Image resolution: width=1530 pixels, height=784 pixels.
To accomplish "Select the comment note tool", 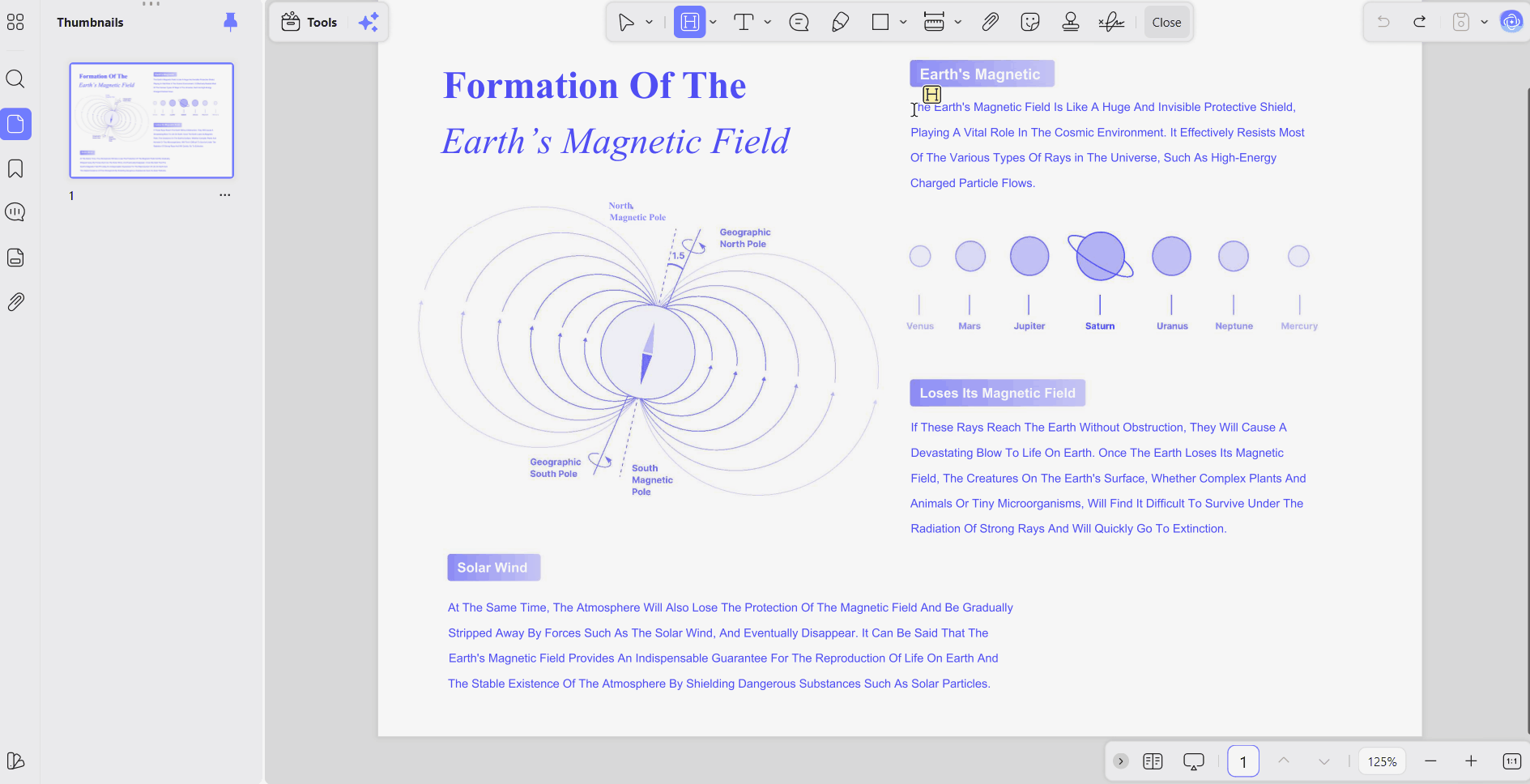I will (799, 23).
